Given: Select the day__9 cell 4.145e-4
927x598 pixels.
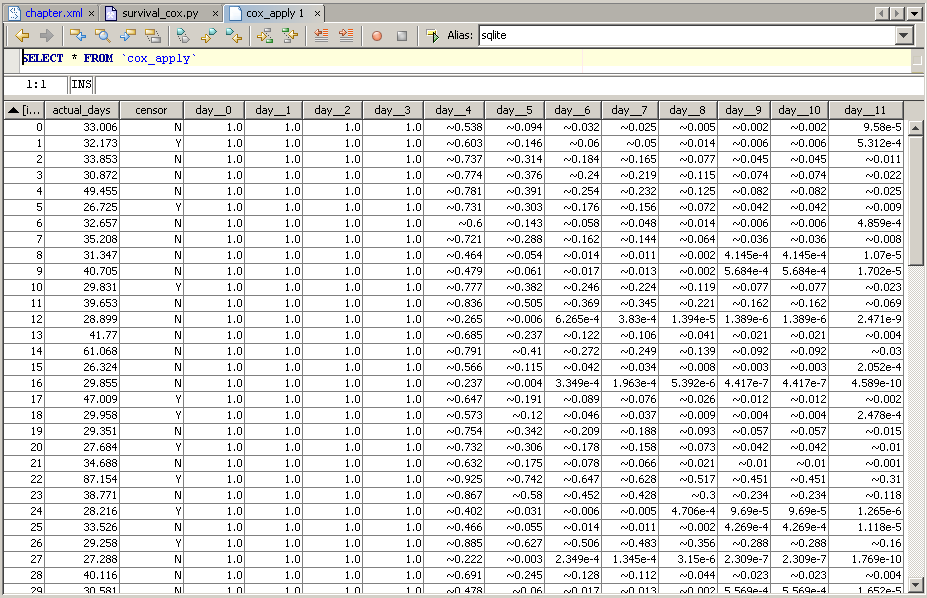Looking at the screenshot, I should pyautogui.click(x=744, y=255).
